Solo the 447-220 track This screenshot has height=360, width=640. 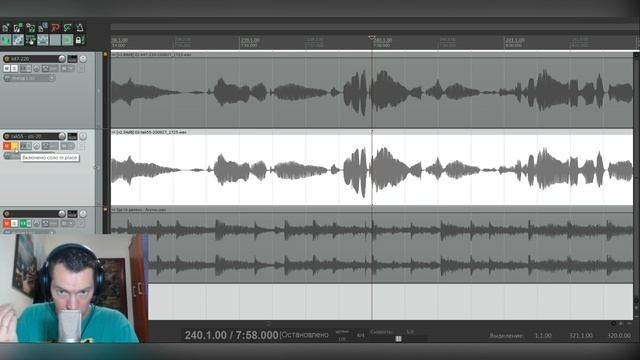pos(14,68)
